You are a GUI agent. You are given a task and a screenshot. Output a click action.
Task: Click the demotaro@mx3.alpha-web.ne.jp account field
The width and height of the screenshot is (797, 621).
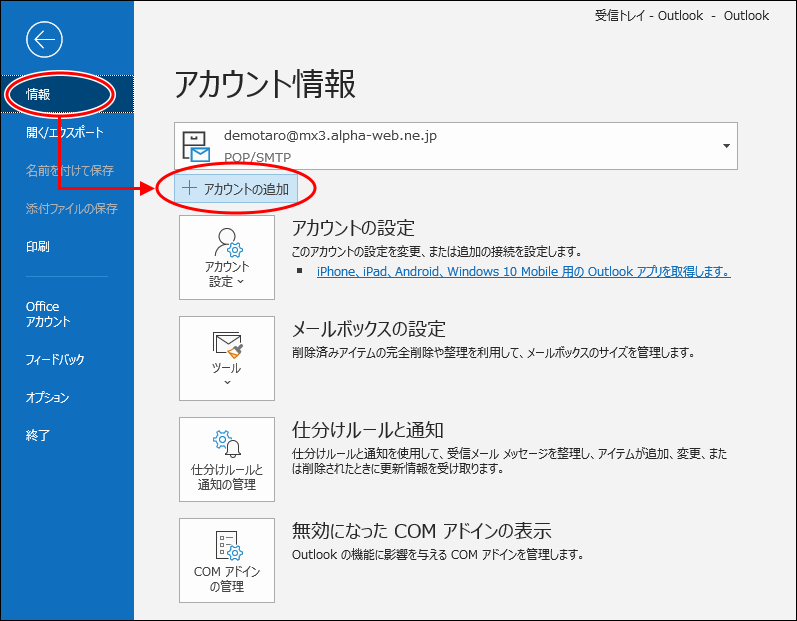(x=455, y=146)
